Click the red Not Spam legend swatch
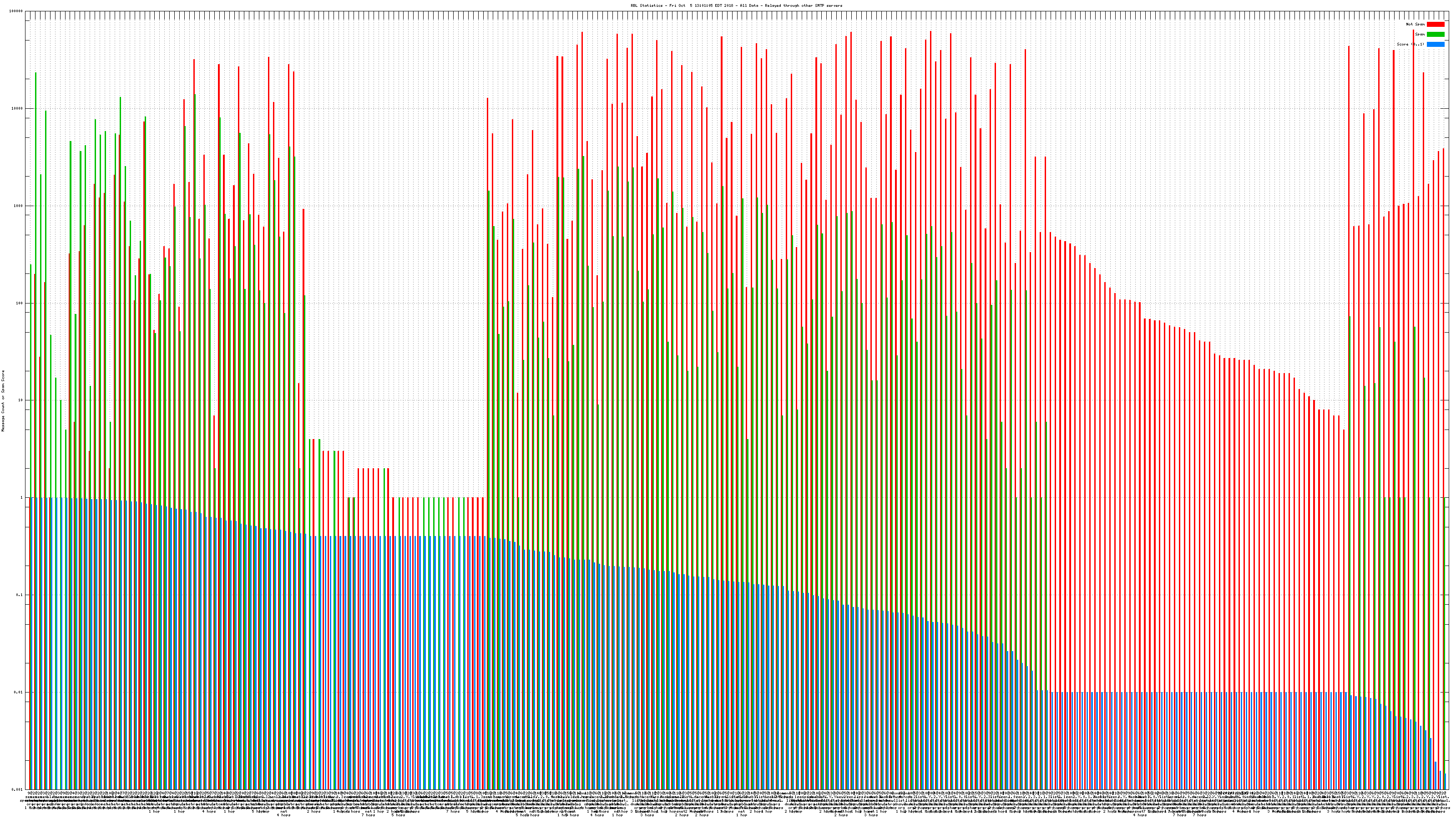 click(x=1435, y=24)
